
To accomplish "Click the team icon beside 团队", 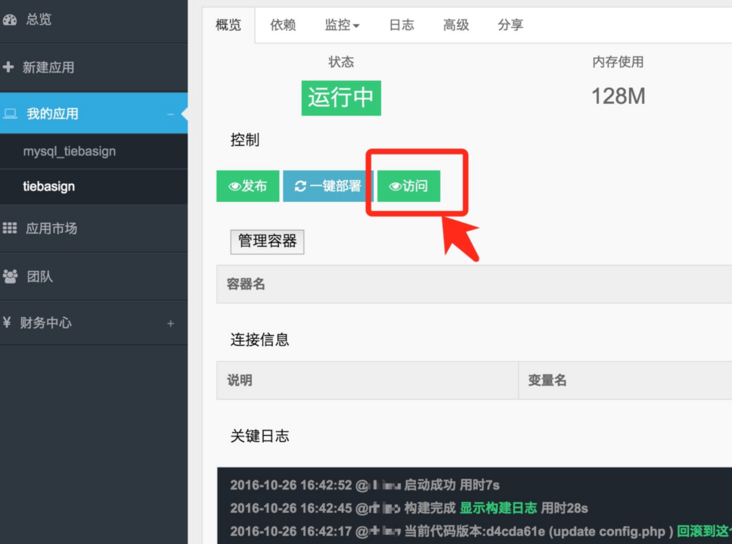I will pos(10,276).
